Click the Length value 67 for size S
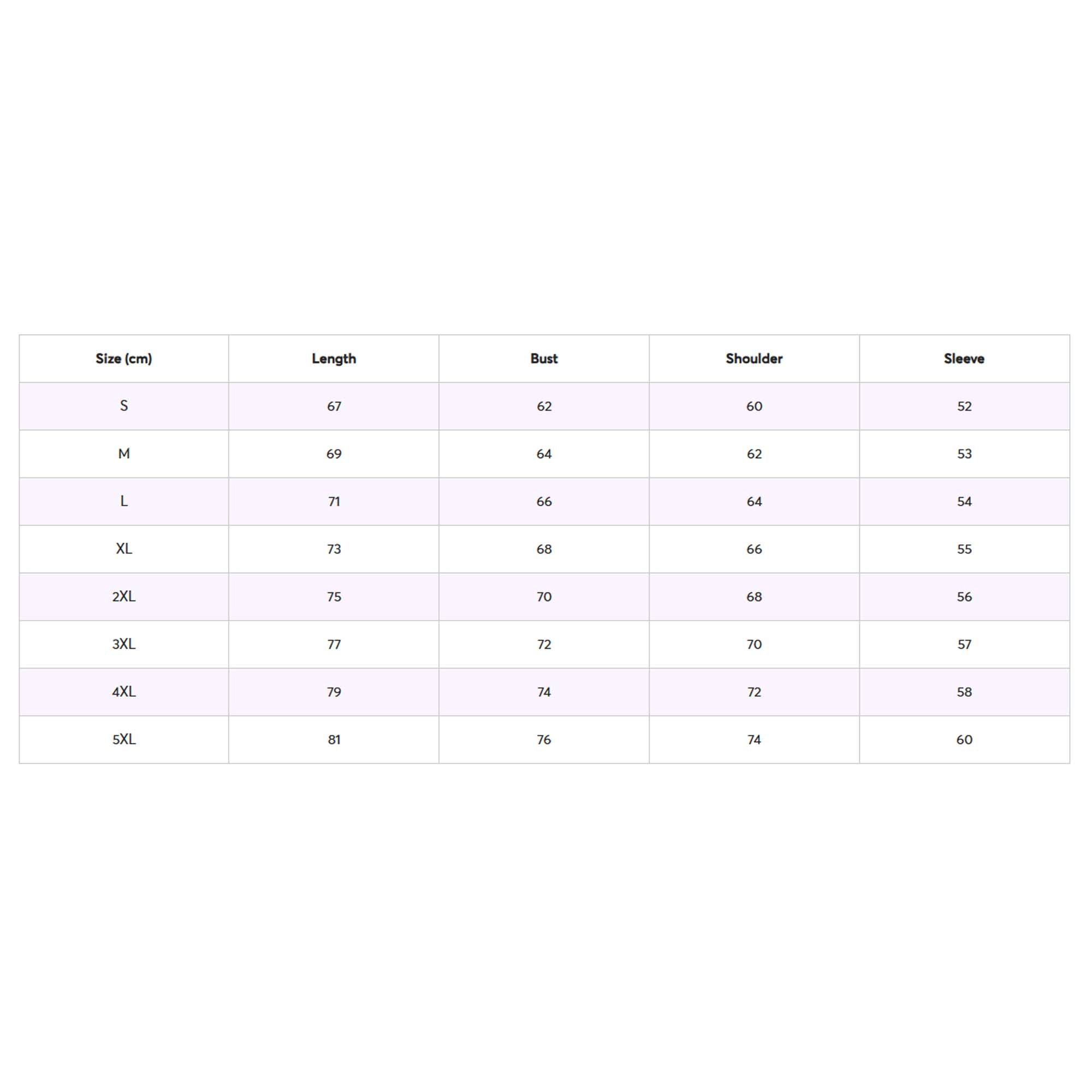This screenshot has height=1092, width=1092. click(334, 406)
